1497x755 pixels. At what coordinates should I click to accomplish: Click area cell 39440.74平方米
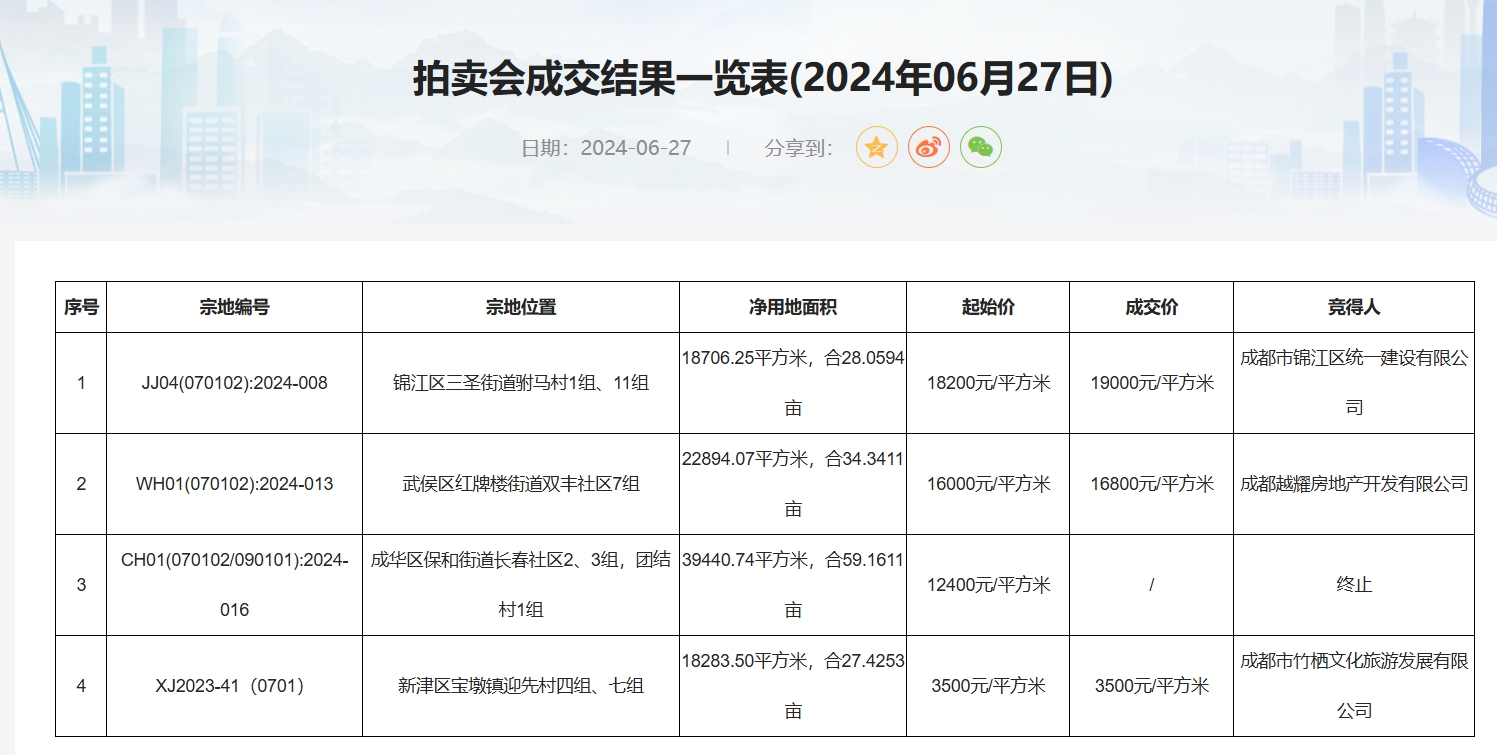coord(793,585)
